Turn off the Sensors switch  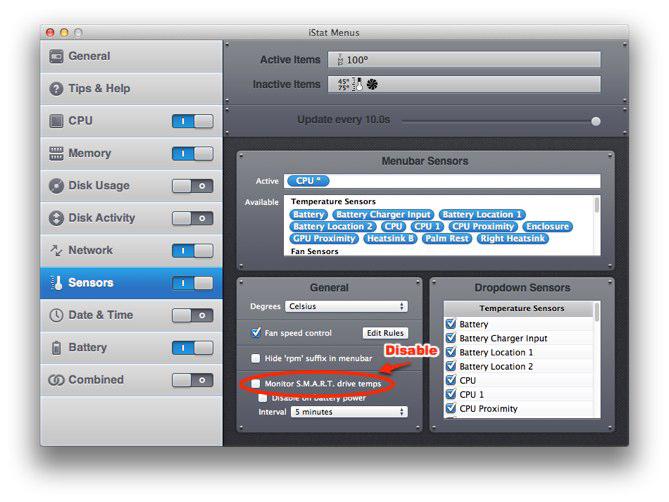[192, 283]
